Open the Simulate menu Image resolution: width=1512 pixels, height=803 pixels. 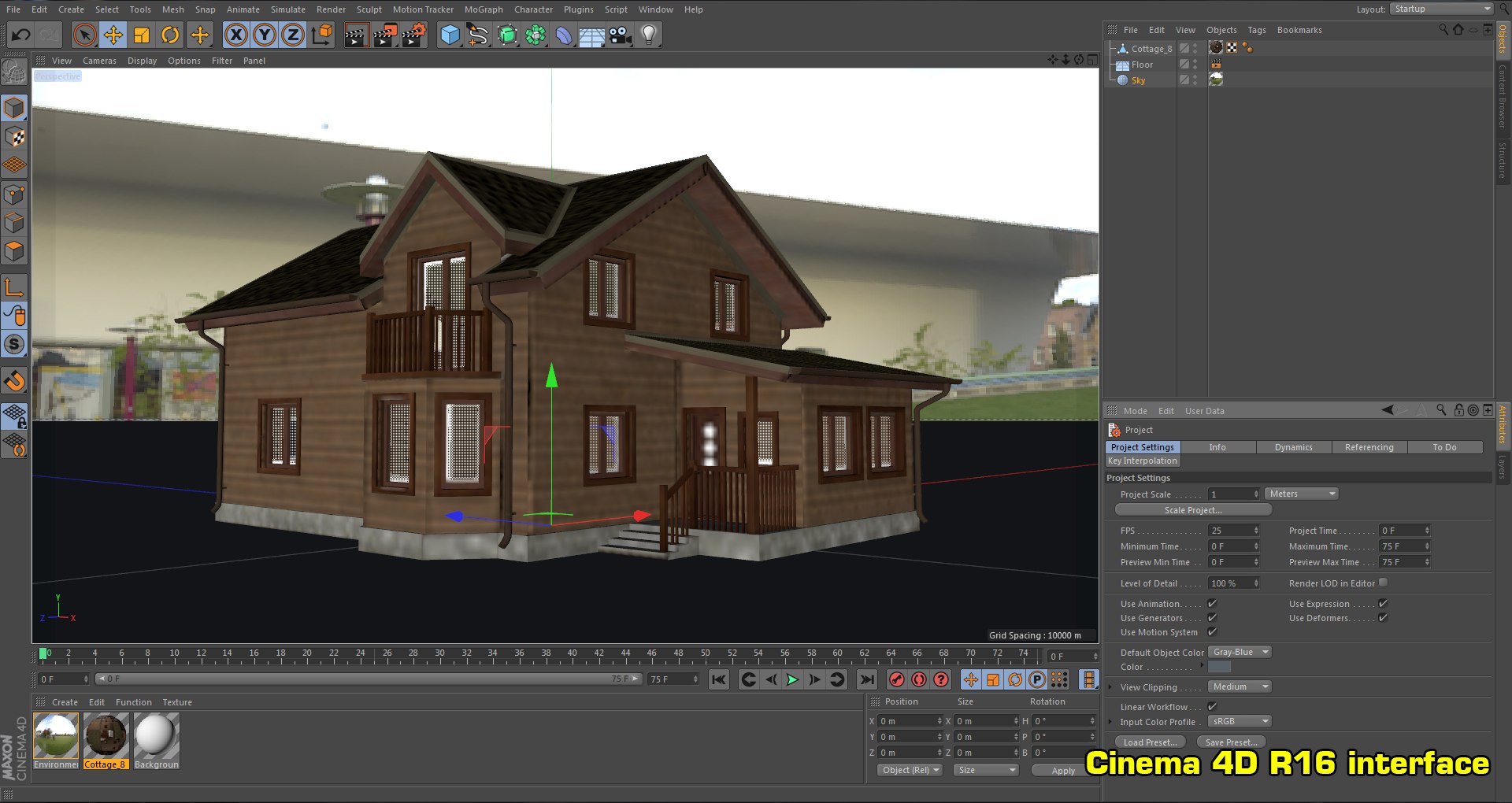pos(288,9)
